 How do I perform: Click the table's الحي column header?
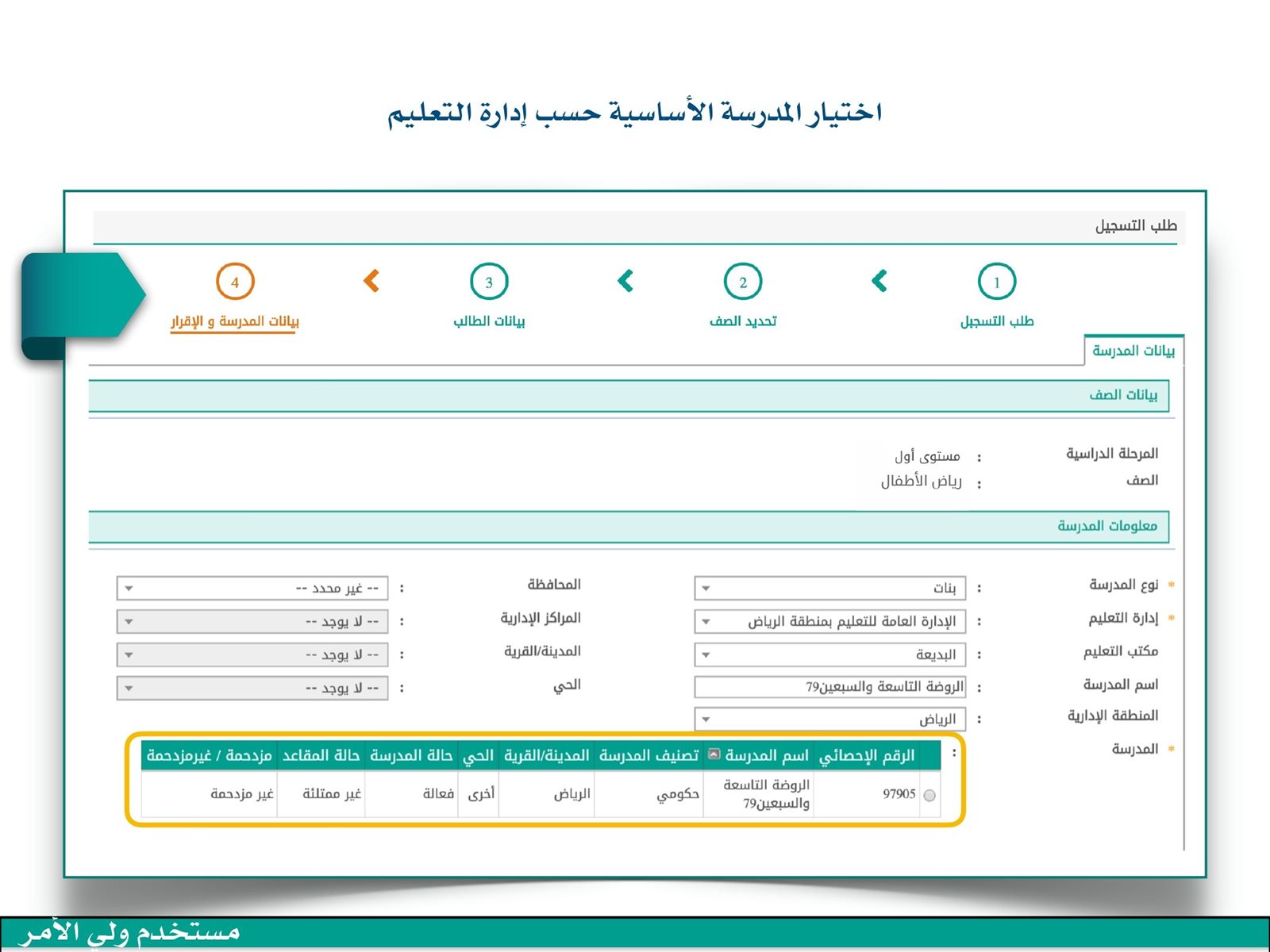[478, 755]
